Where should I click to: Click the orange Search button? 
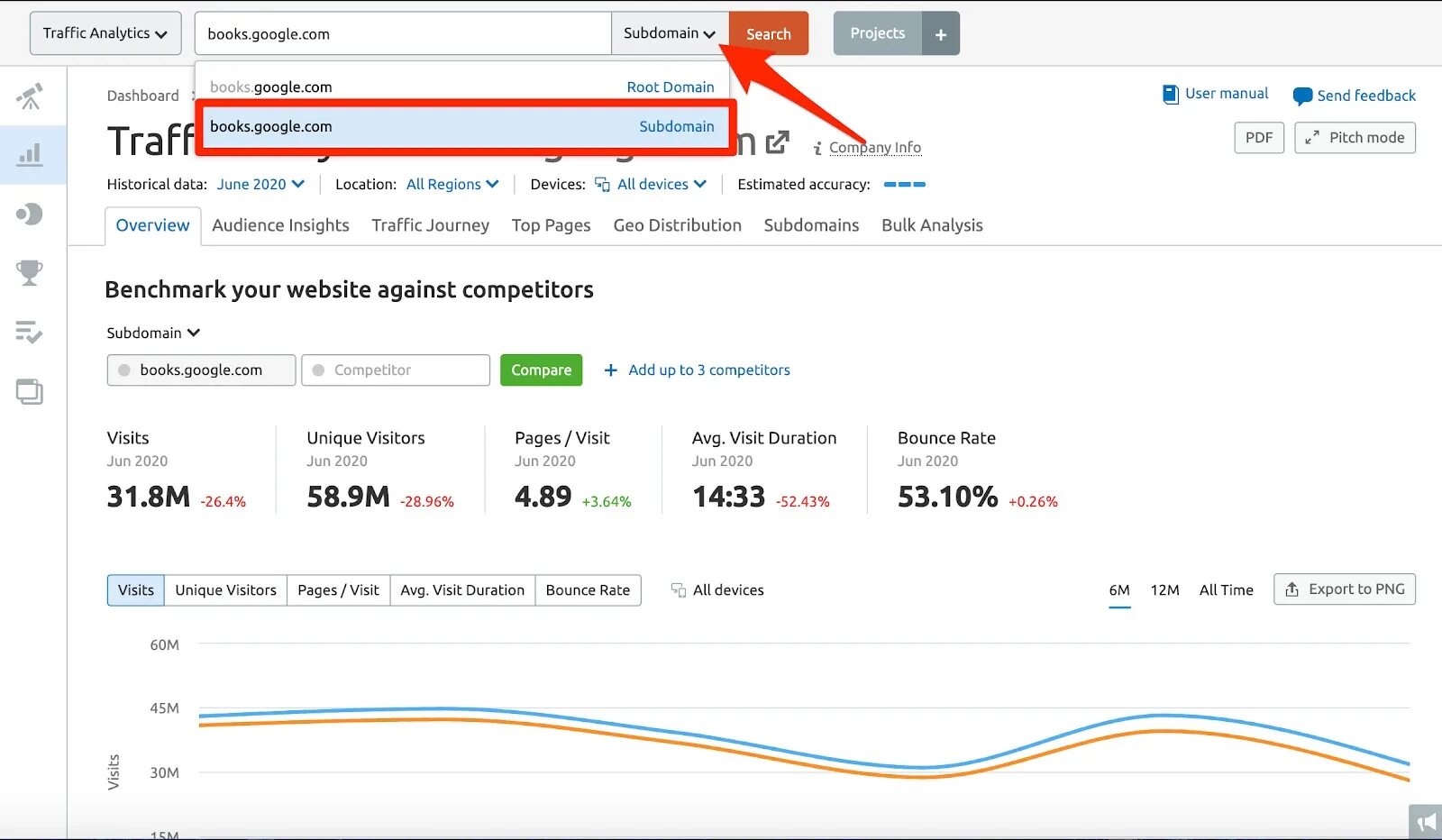pyautogui.click(x=769, y=33)
